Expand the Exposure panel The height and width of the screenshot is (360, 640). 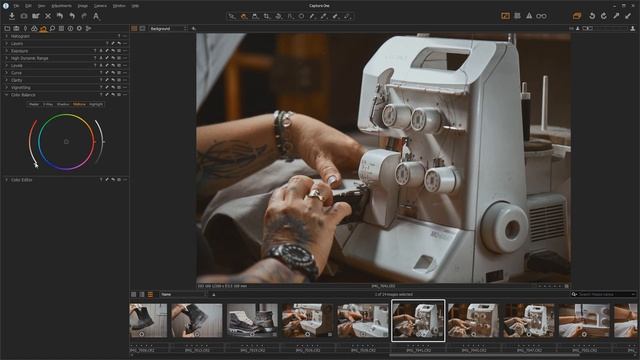click(x=7, y=51)
